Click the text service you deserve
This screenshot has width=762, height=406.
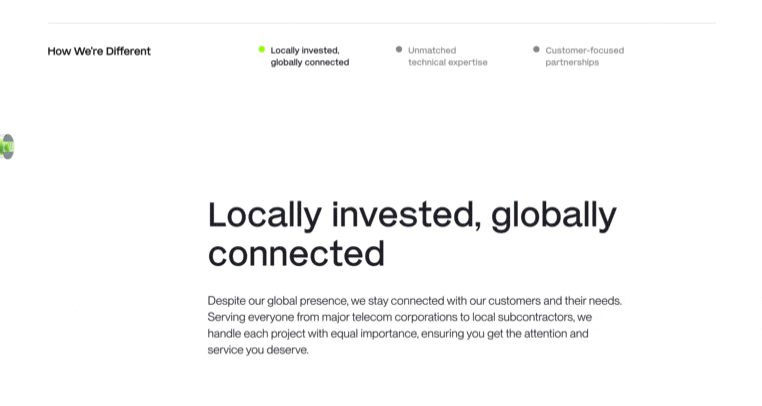(258, 350)
